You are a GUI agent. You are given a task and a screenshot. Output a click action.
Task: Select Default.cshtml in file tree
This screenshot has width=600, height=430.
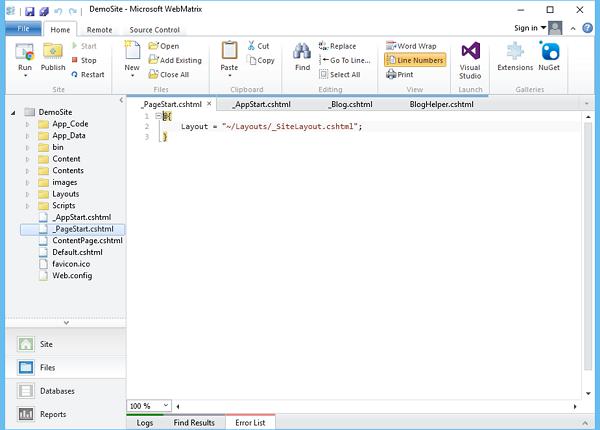point(77,252)
